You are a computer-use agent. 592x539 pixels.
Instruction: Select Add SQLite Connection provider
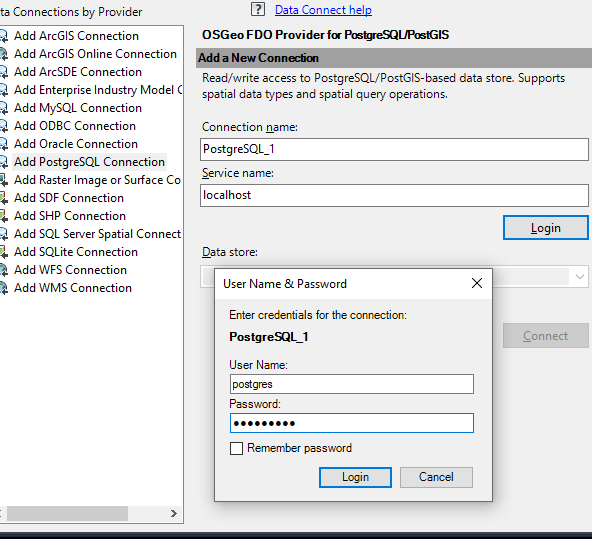click(x=76, y=252)
